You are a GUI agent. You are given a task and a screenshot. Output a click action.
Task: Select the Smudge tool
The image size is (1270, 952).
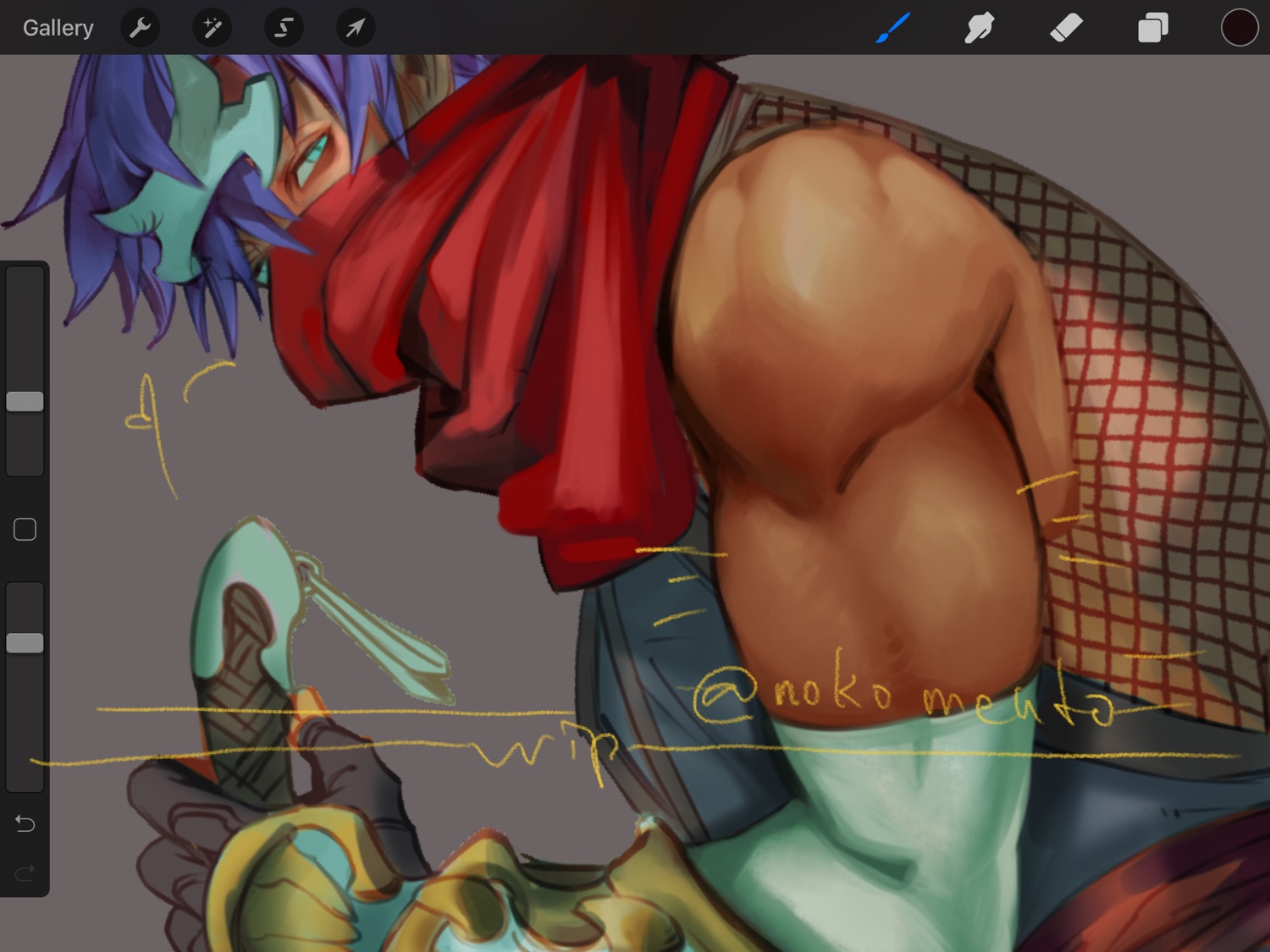[x=980, y=28]
